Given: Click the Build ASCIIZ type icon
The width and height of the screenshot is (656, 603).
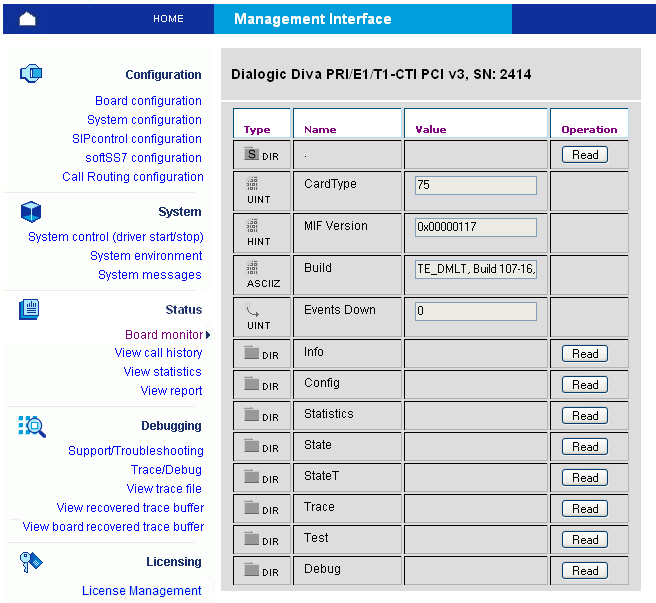Looking at the screenshot, I should point(252,267).
